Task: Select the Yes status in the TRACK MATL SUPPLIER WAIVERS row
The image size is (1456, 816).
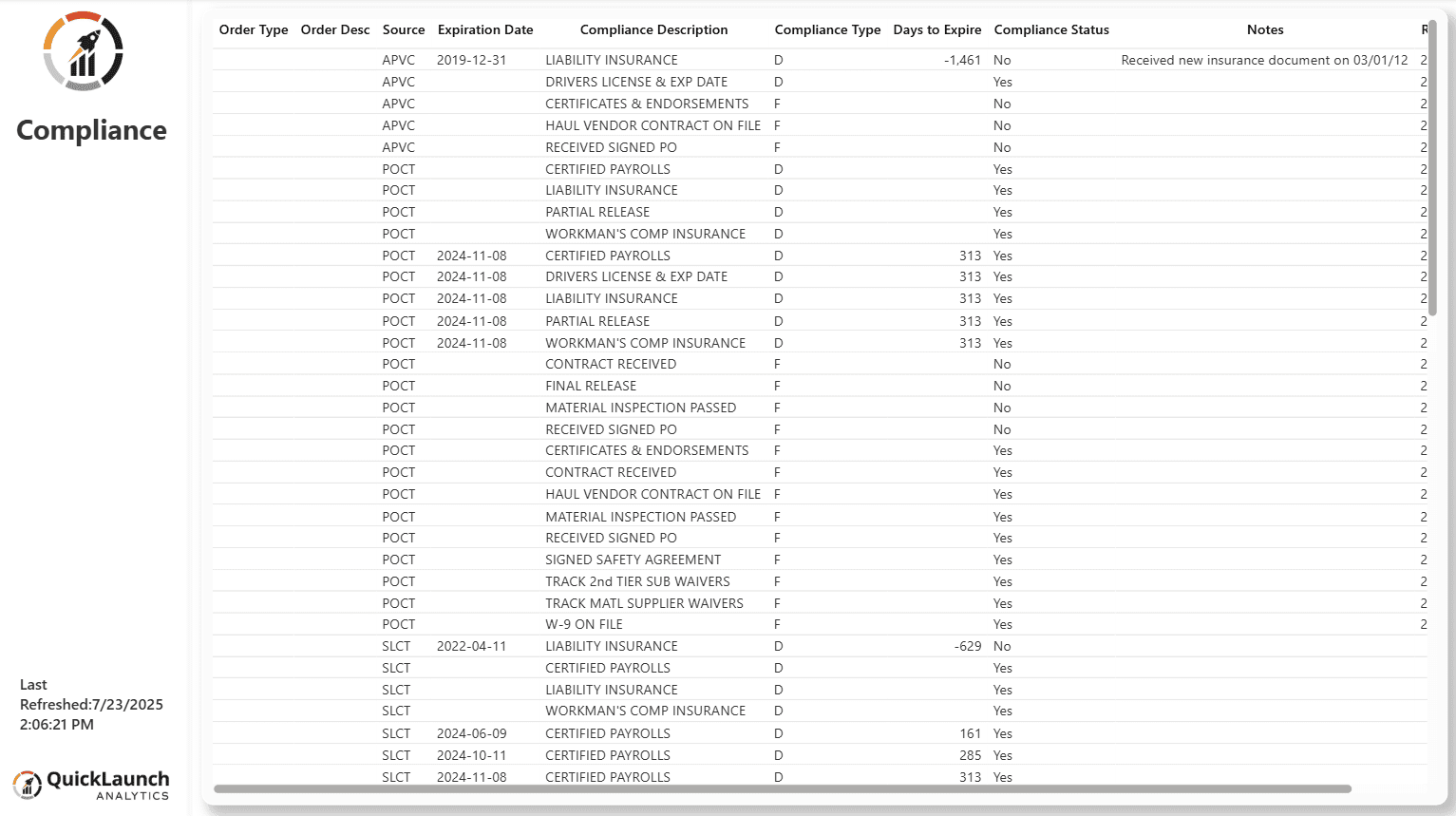Action: point(1003,603)
